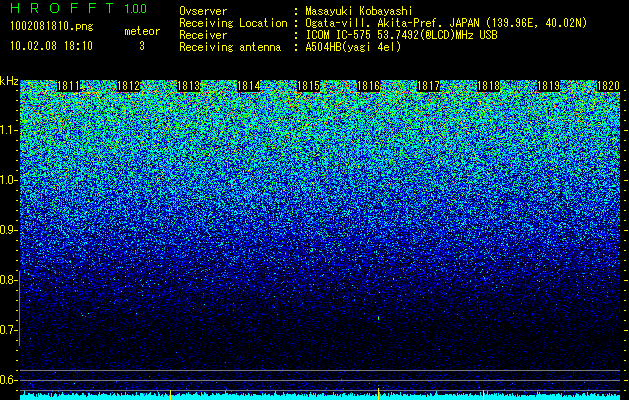
Task: Click the 1820 time marker
Action: click(x=608, y=86)
